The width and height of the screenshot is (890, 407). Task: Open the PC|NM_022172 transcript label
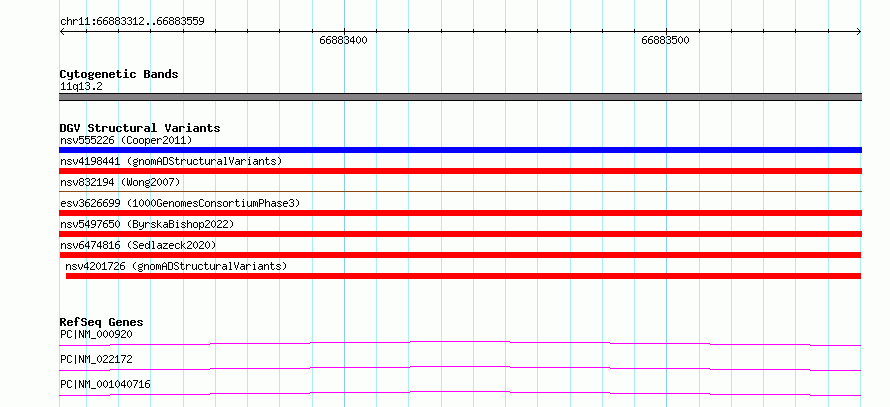tap(96, 359)
